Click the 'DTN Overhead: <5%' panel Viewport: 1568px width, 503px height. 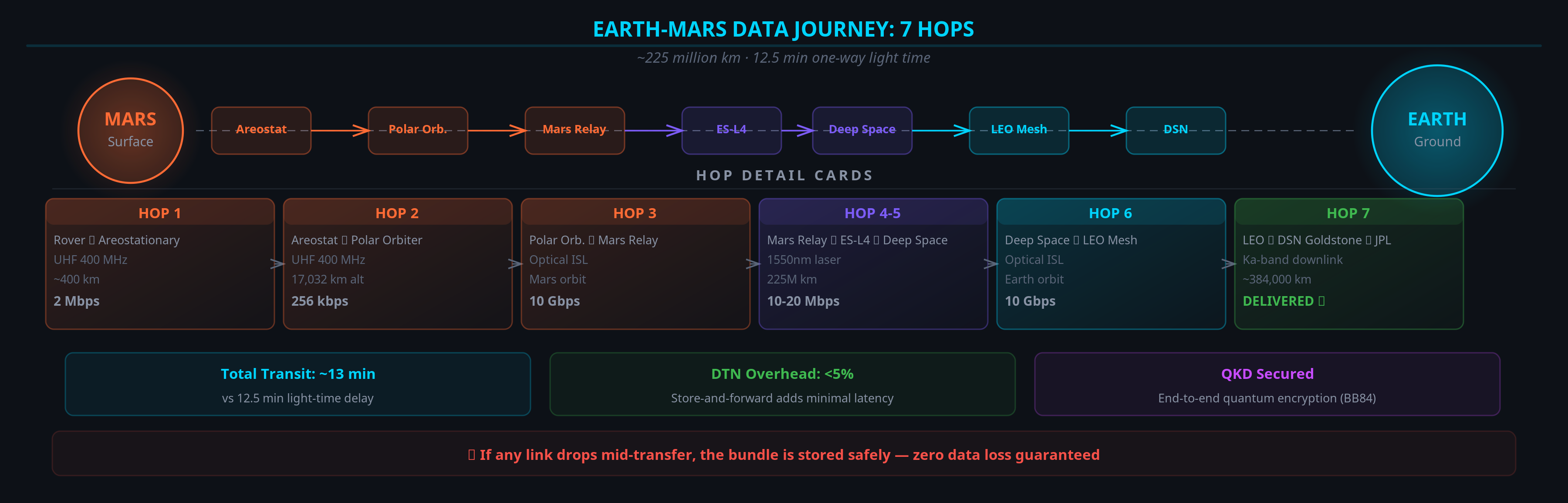tap(782, 384)
